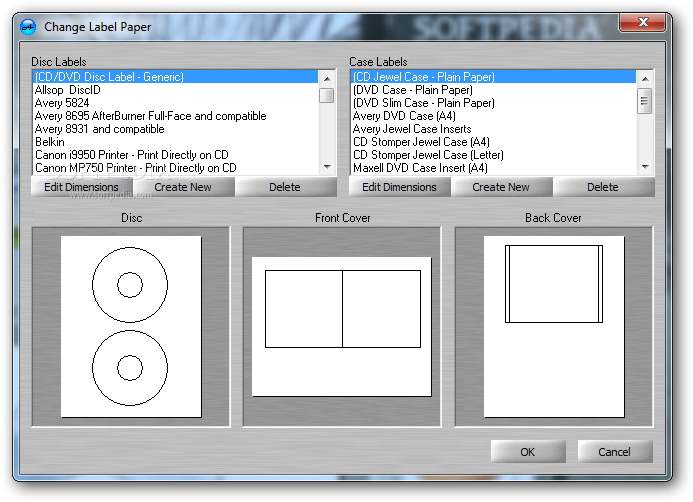
Task: Select "Canon MP750 Printer - Print Directly on CD"
Action: [x=175, y=168]
